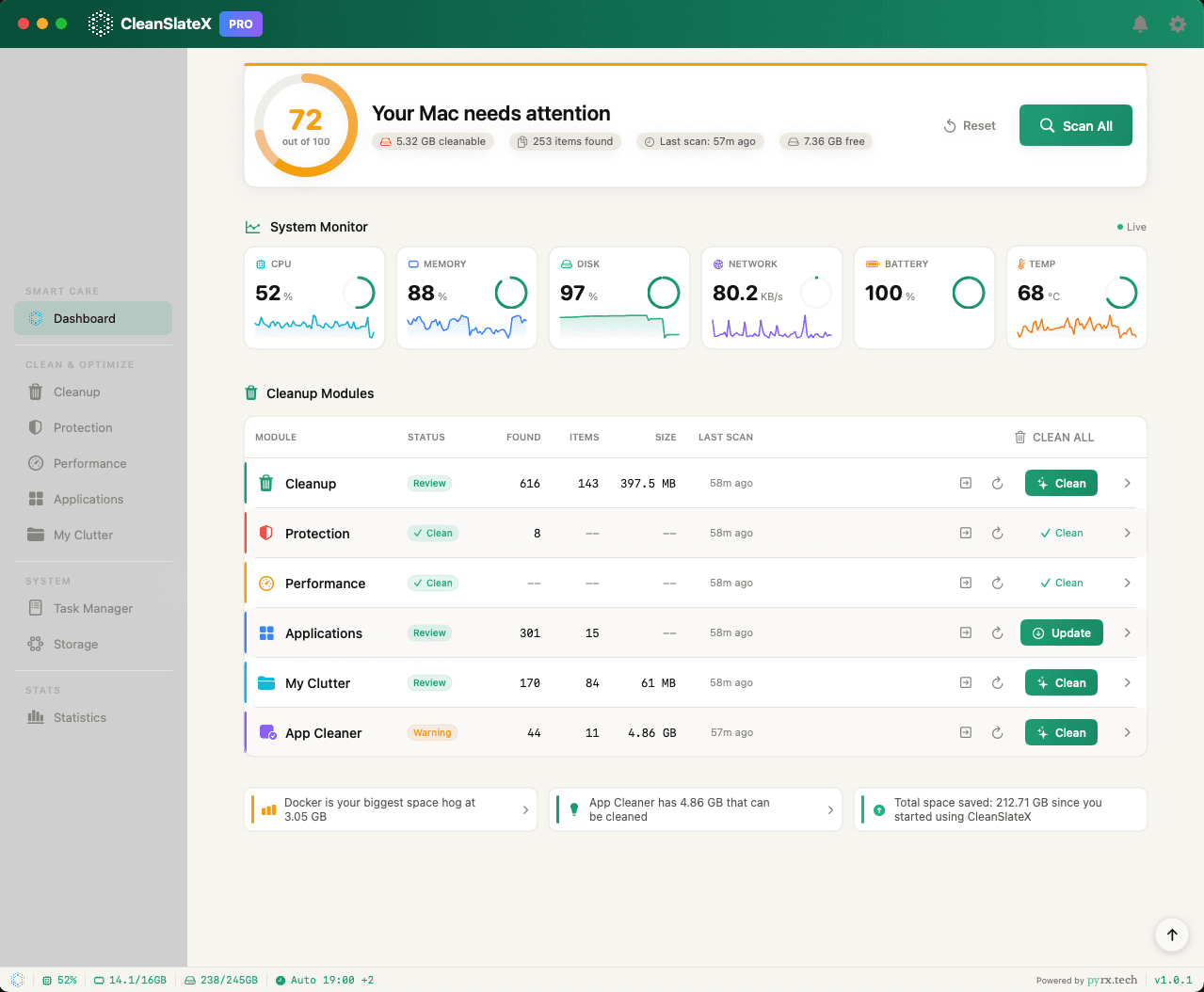Click open-module icon in Performance row
The image size is (1204, 992).
click(x=966, y=583)
